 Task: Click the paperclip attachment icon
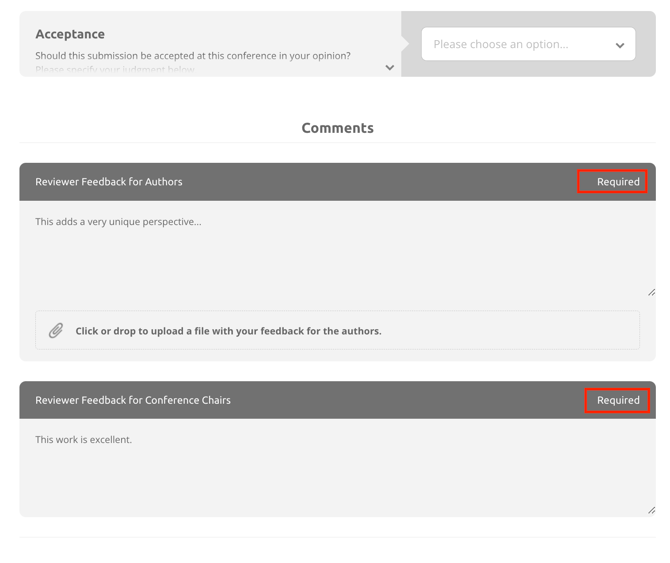pos(56,331)
